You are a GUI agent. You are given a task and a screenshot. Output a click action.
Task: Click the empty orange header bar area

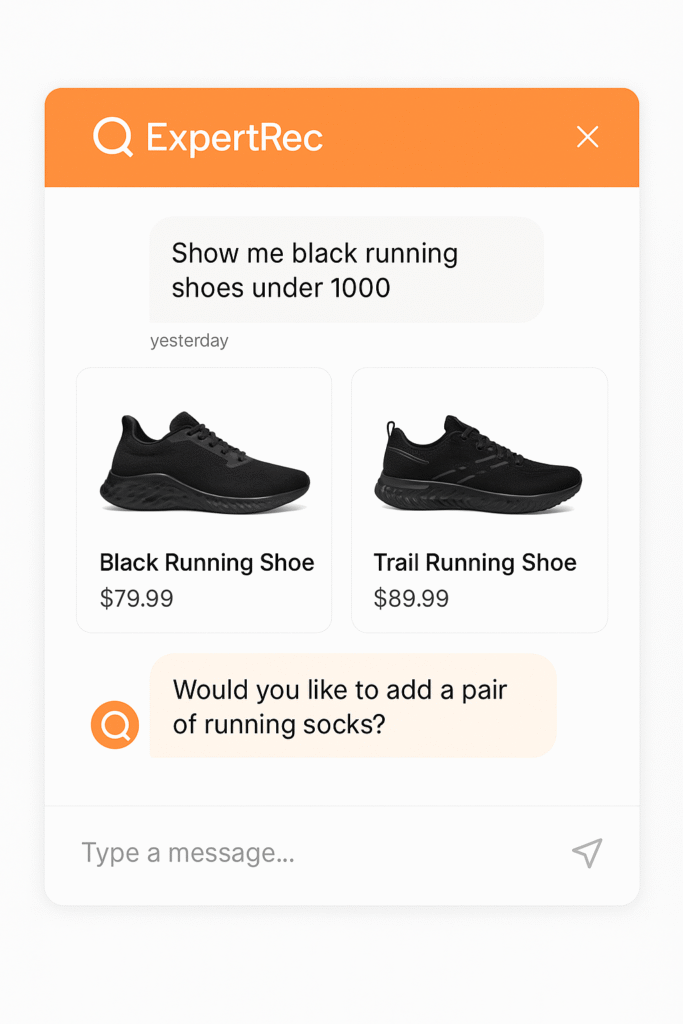pos(450,138)
